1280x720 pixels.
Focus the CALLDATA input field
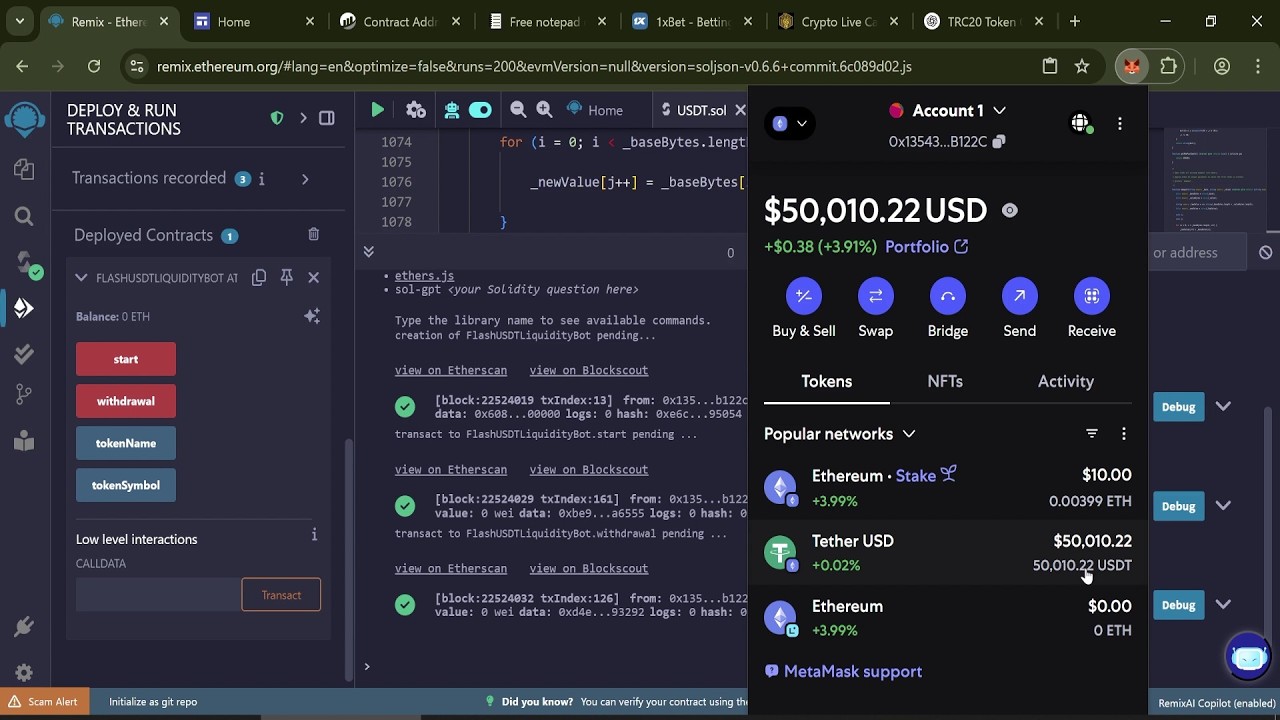[158, 595]
